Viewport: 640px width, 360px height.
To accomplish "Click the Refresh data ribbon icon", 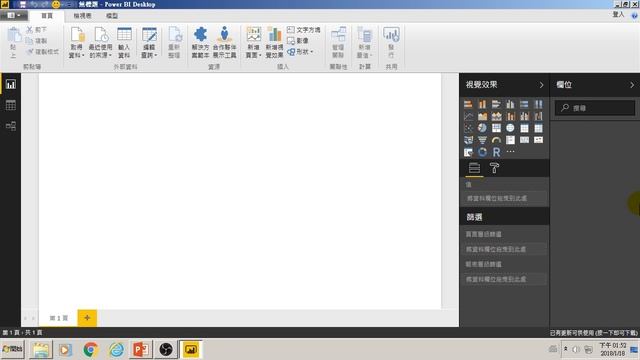I will pos(175,34).
